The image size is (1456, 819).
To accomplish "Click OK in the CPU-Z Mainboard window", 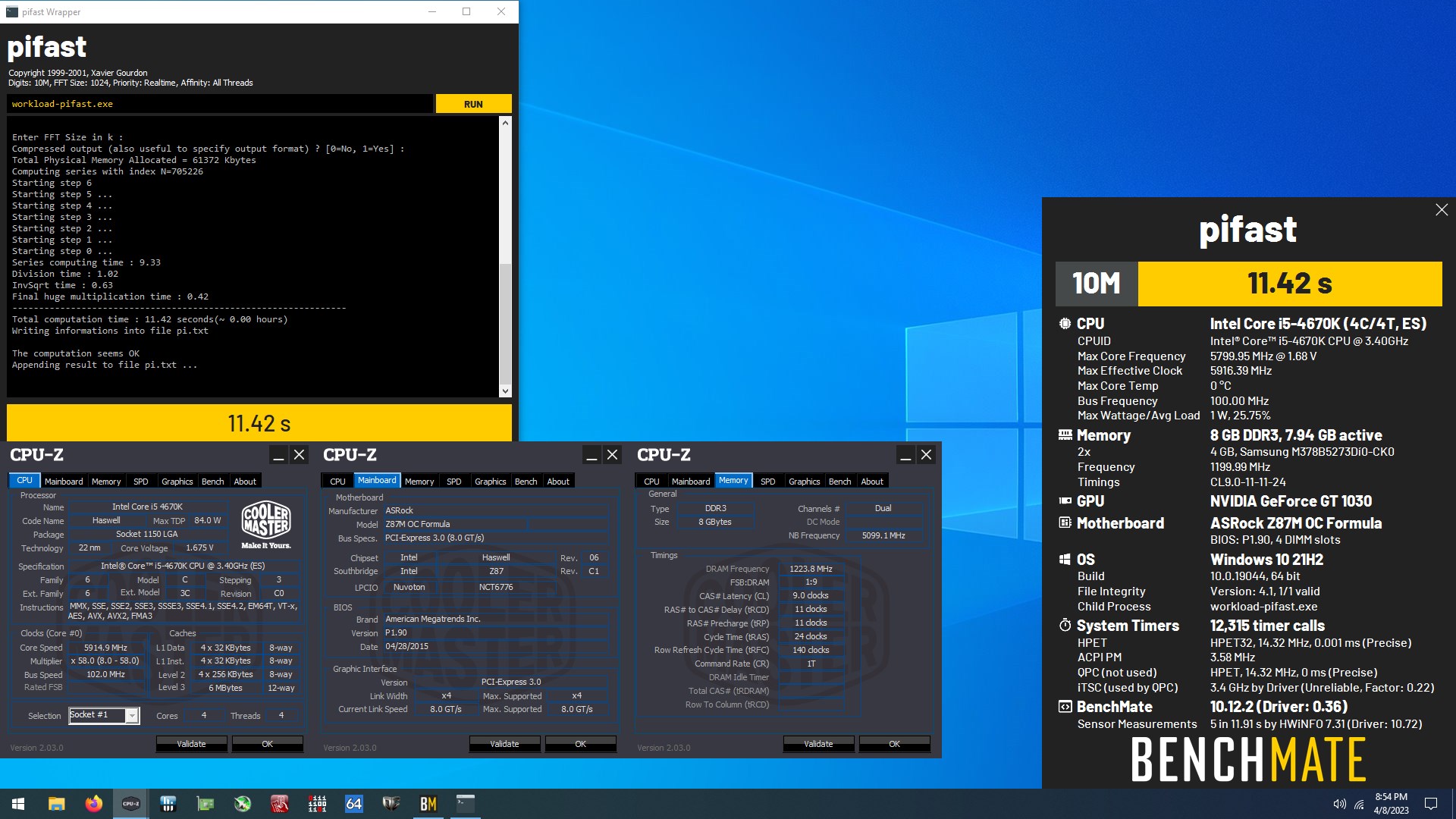I will (580, 744).
